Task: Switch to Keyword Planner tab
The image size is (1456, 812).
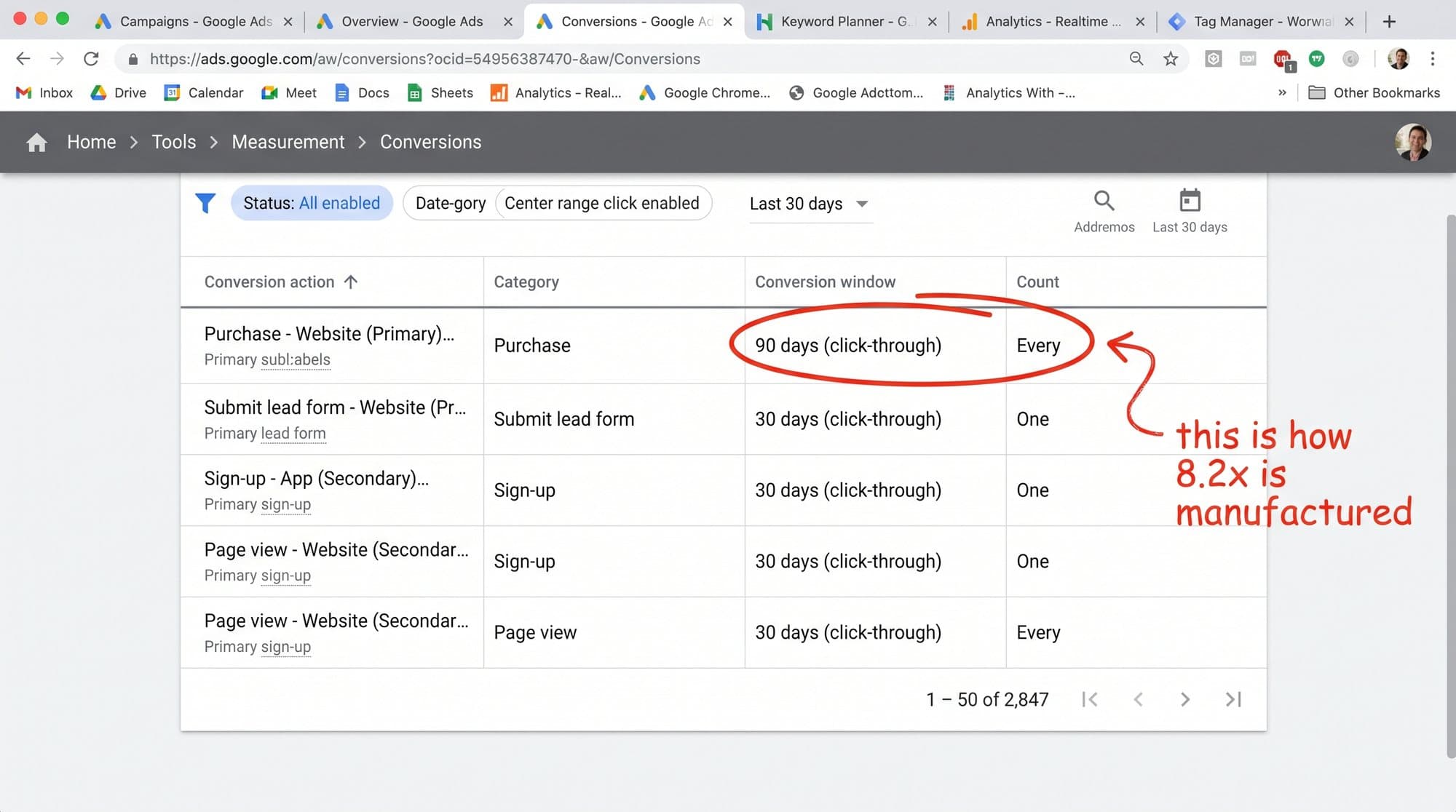Action: 844,21
